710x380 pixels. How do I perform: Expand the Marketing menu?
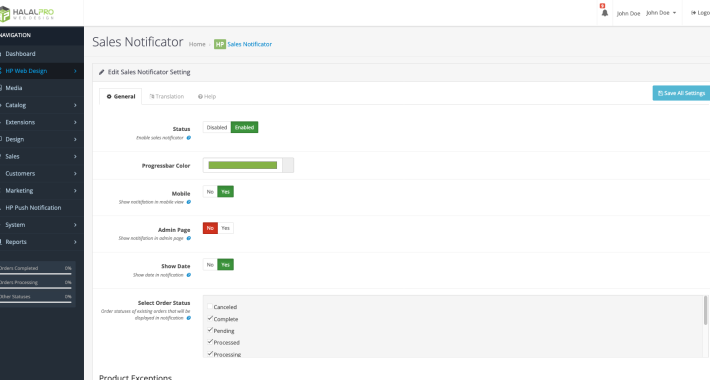[x=42, y=191]
